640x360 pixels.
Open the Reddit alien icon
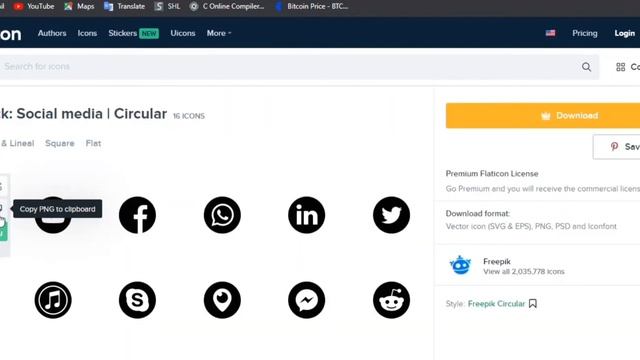click(391, 300)
